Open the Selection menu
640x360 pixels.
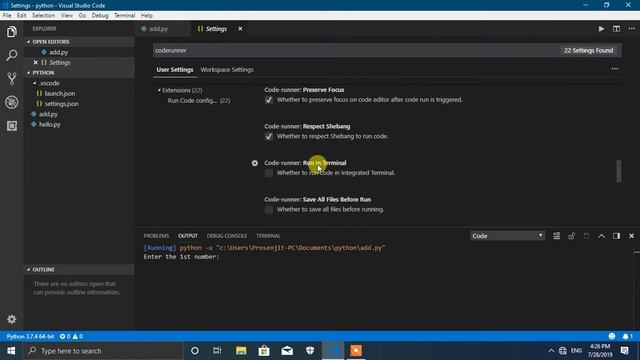point(43,16)
